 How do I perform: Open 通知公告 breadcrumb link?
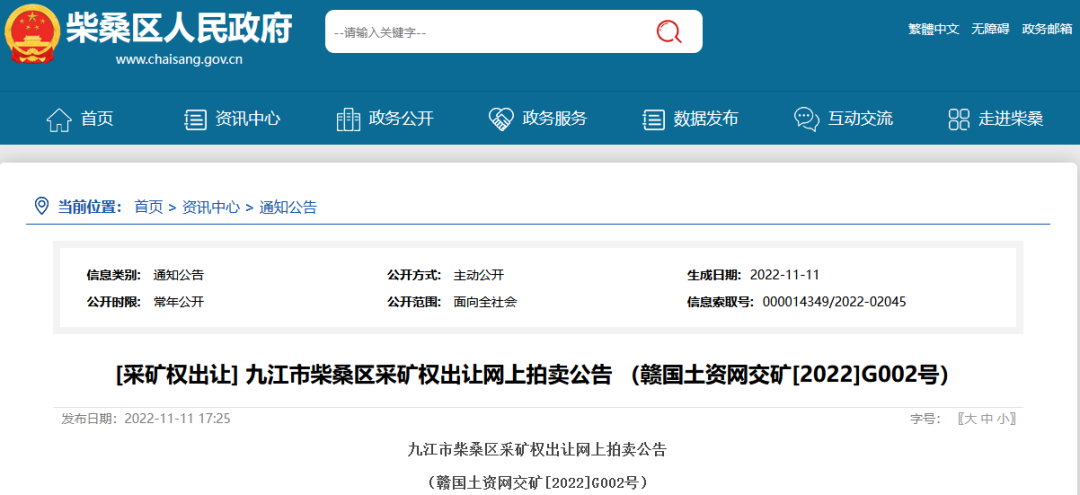(288, 207)
